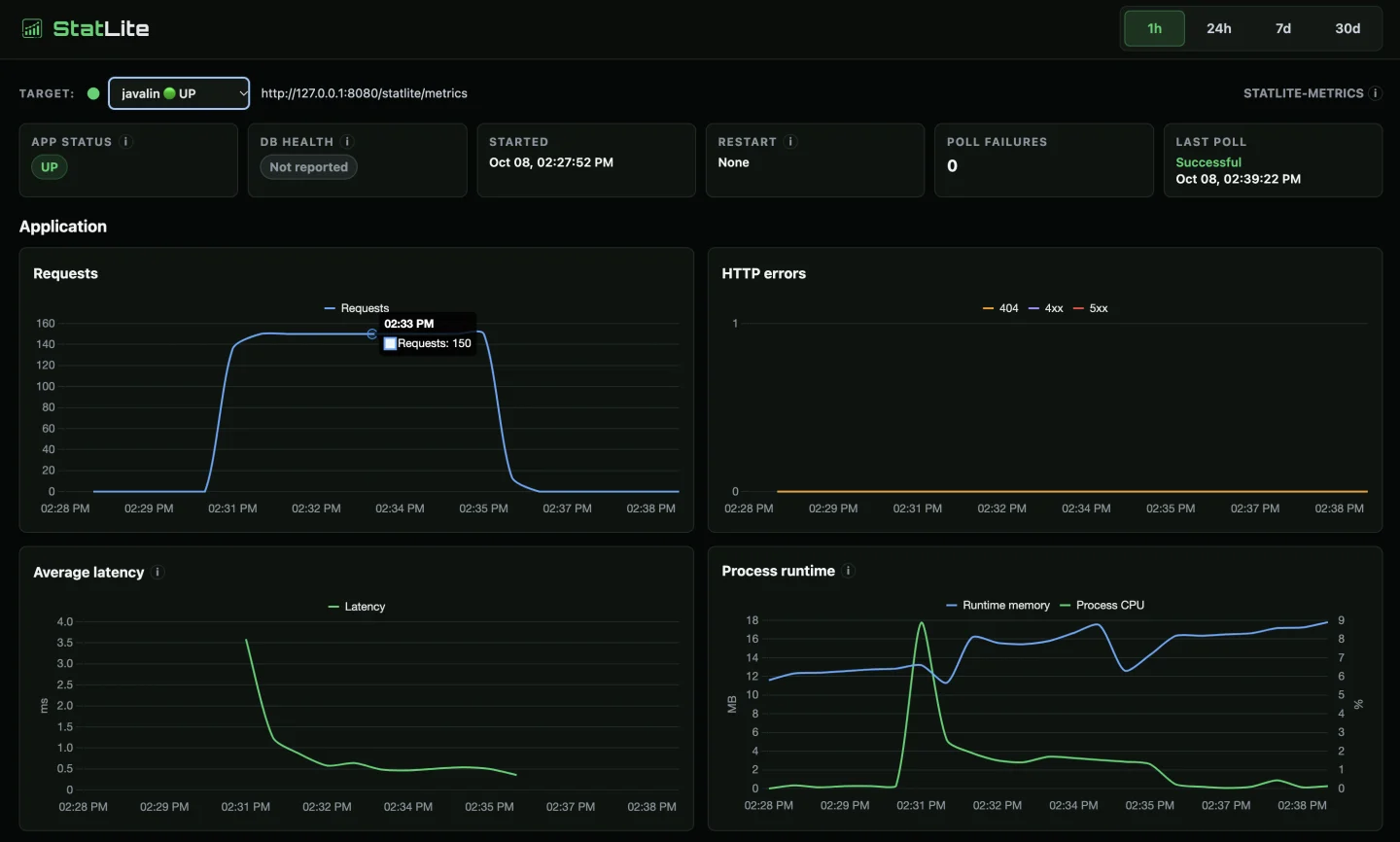Open the APP STATUS info icon

pos(125,142)
